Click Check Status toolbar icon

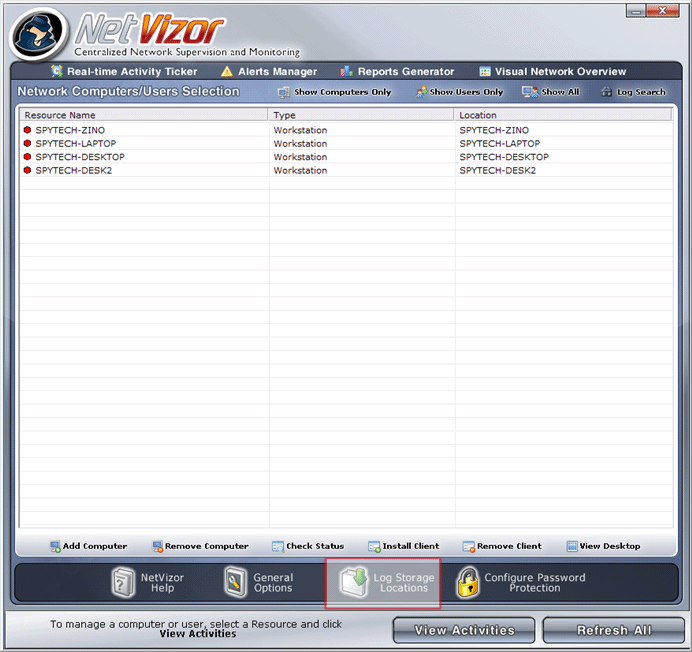(x=277, y=546)
